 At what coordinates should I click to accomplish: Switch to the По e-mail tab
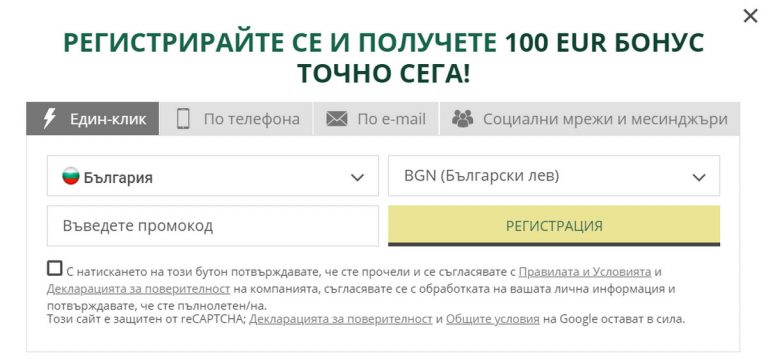(376, 119)
